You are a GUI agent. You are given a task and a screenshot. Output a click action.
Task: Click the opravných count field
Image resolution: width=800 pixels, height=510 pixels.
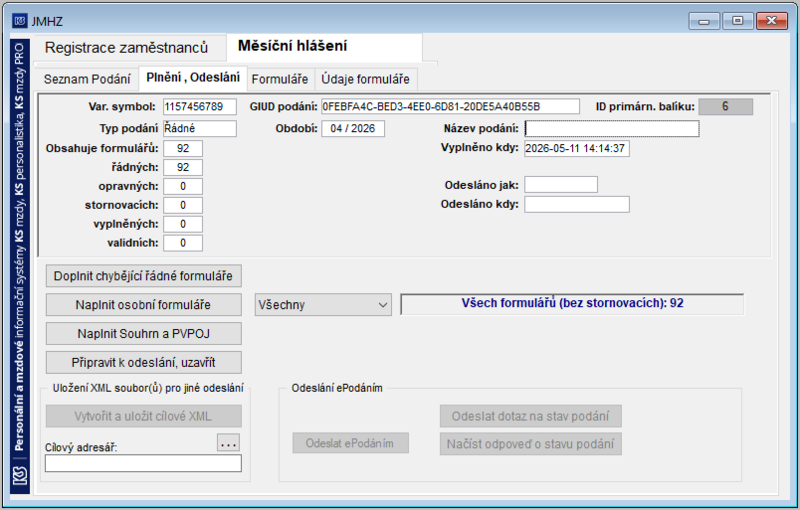(183, 186)
